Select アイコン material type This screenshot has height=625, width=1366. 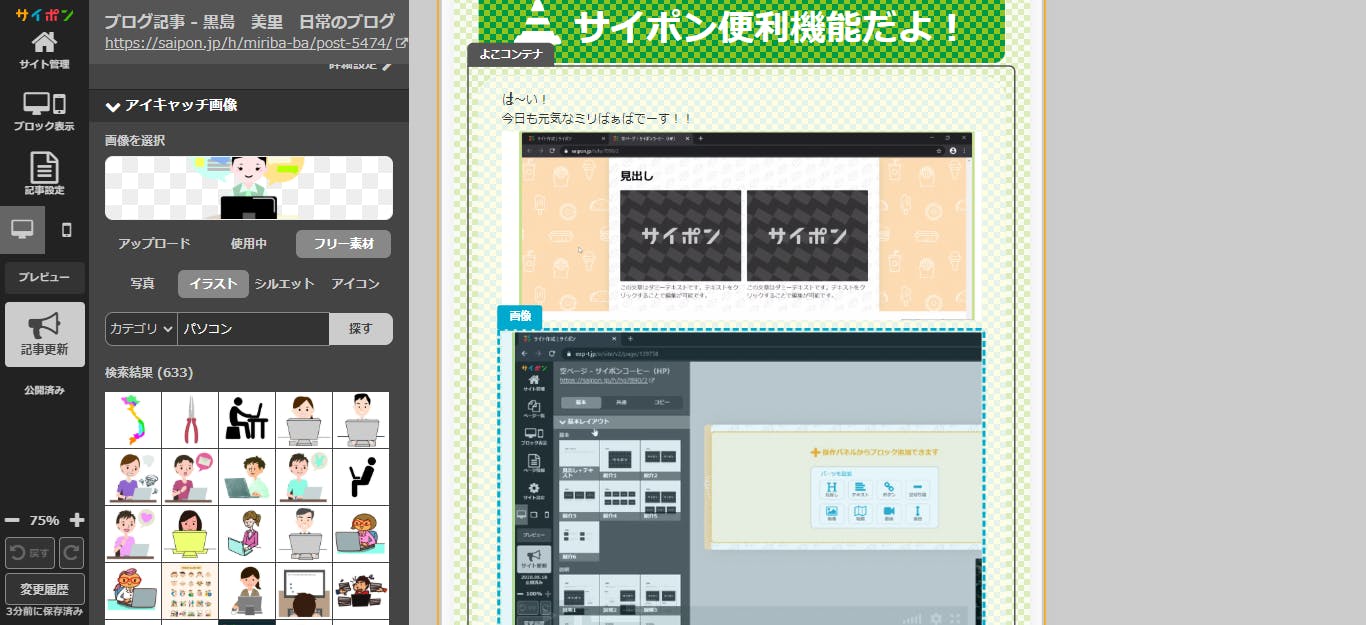pyautogui.click(x=355, y=284)
